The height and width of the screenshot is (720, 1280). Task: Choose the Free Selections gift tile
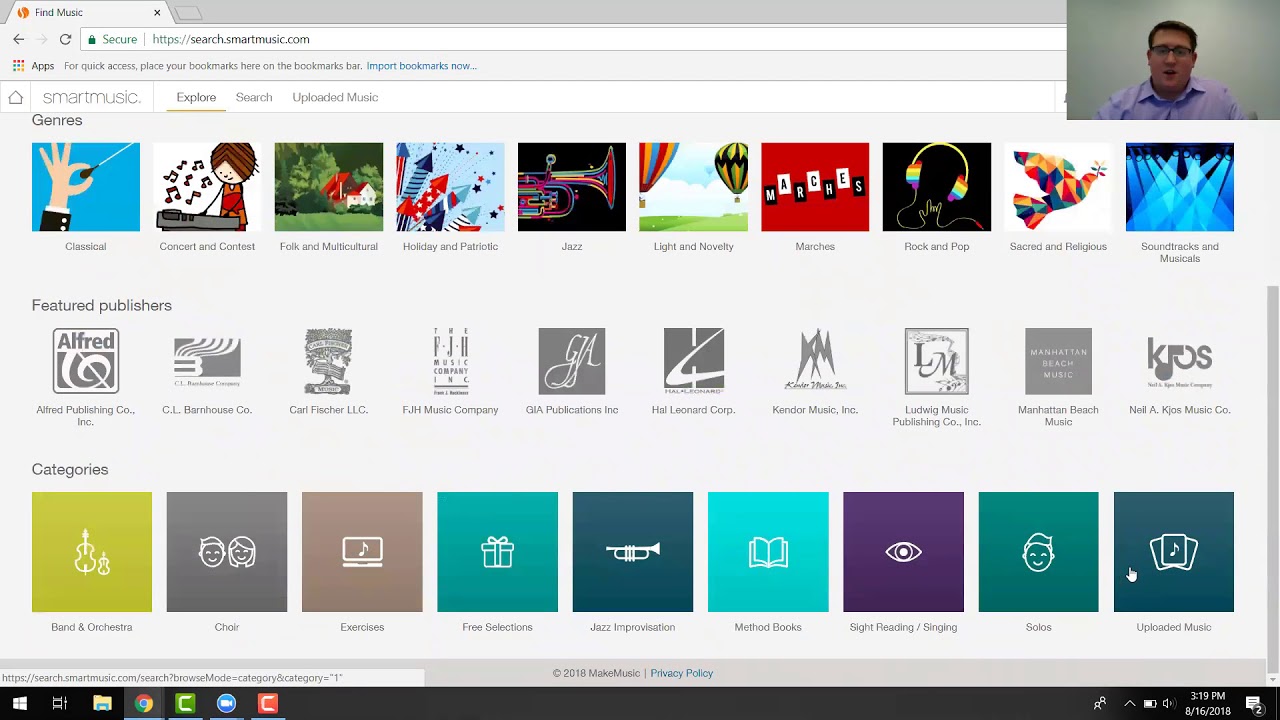497,552
